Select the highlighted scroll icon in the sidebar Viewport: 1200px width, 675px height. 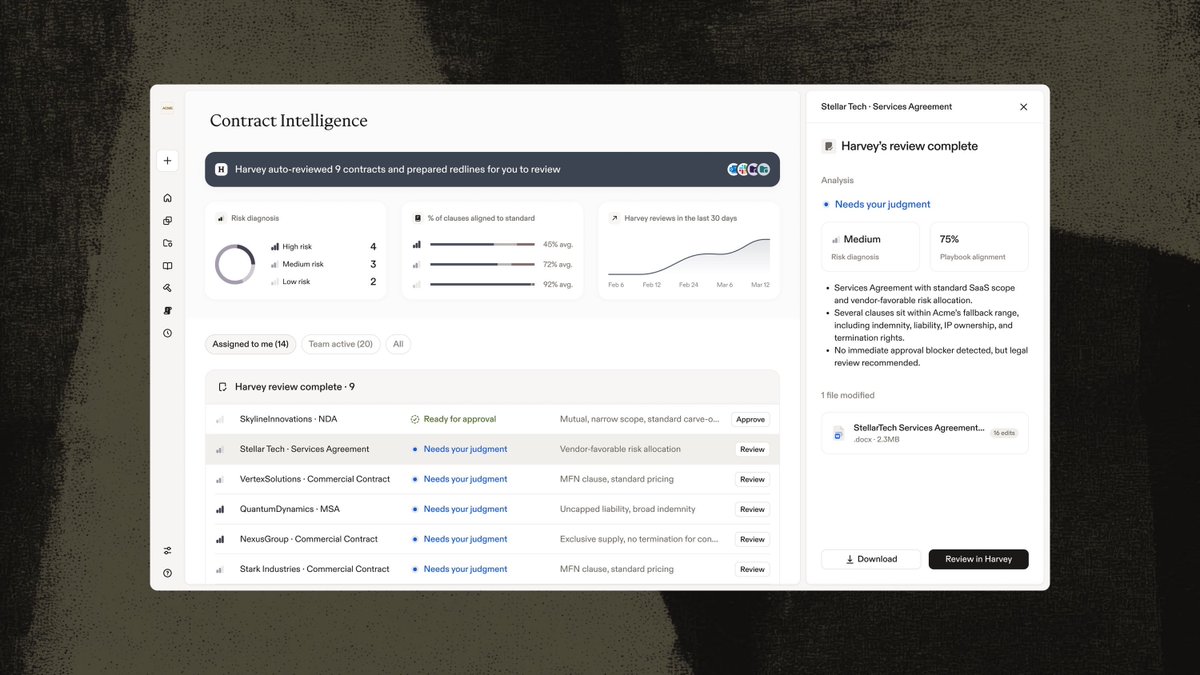coord(167,311)
